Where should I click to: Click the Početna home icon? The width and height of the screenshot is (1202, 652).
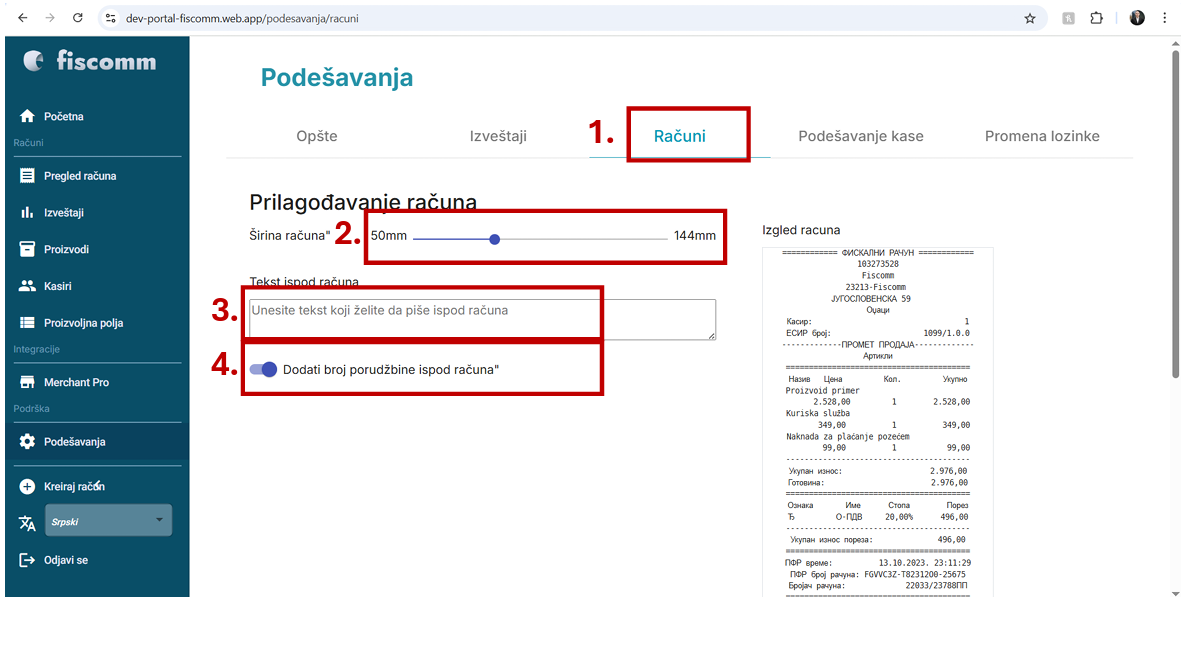point(27,116)
